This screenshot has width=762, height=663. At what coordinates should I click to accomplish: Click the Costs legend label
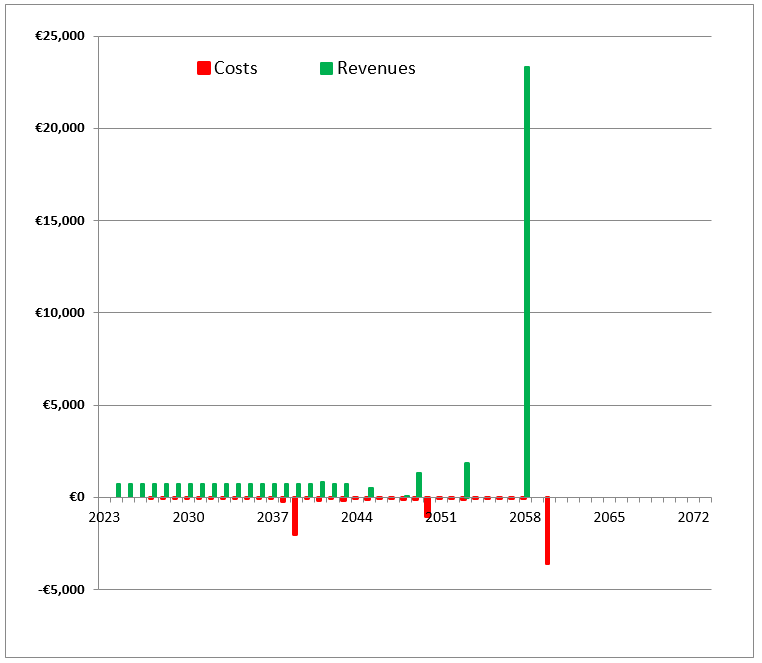pyautogui.click(x=236, y=68)
